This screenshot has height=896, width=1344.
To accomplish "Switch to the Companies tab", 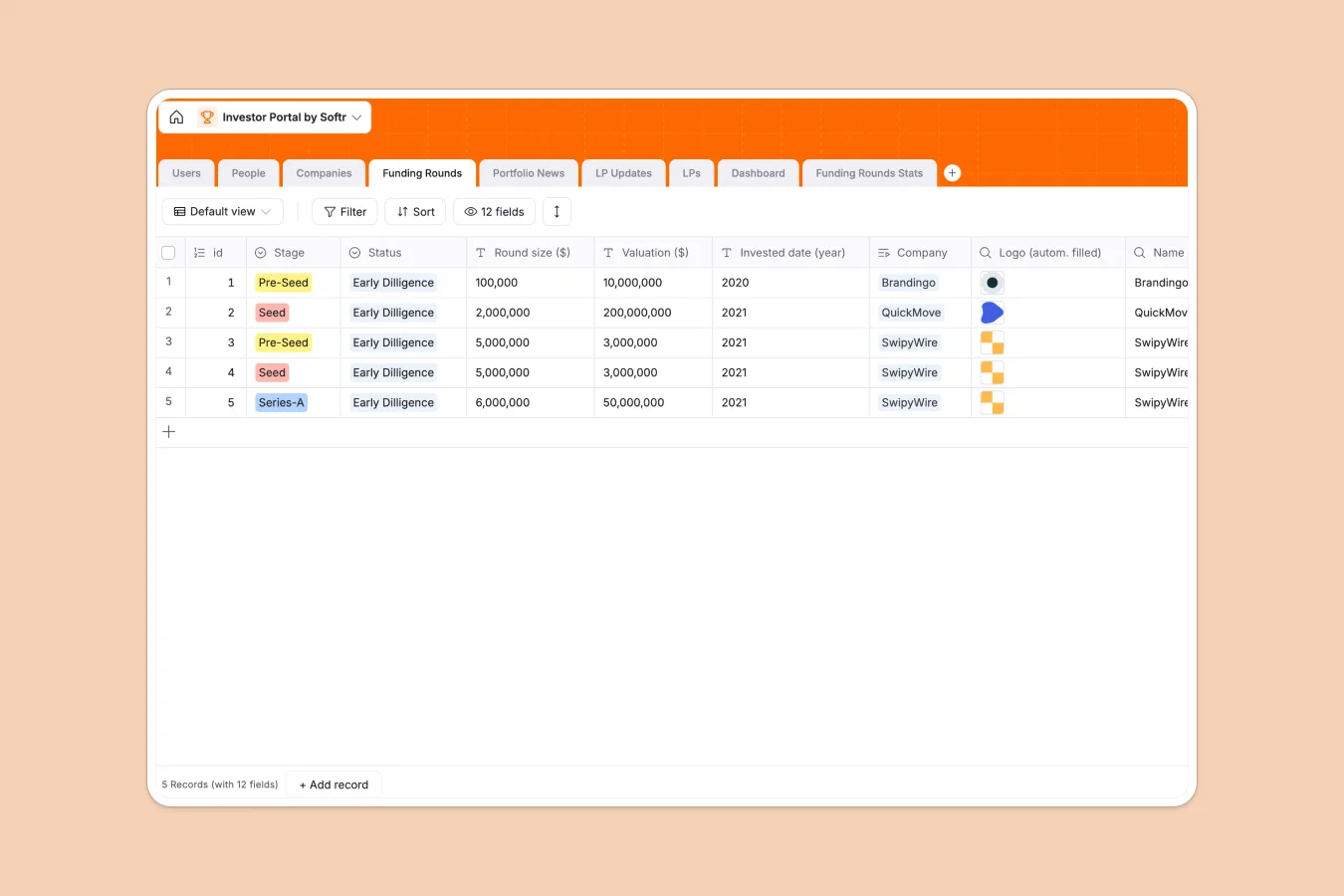I will (x=324, y=172).
